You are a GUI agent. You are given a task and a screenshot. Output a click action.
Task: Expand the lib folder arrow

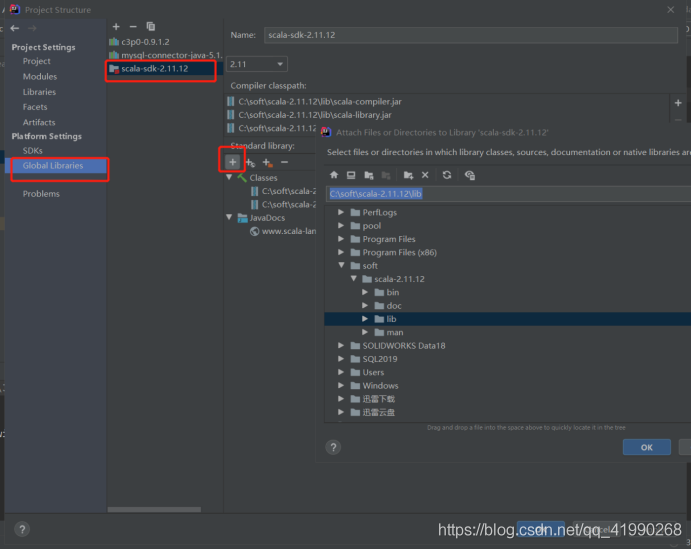(x=365, y=319)
